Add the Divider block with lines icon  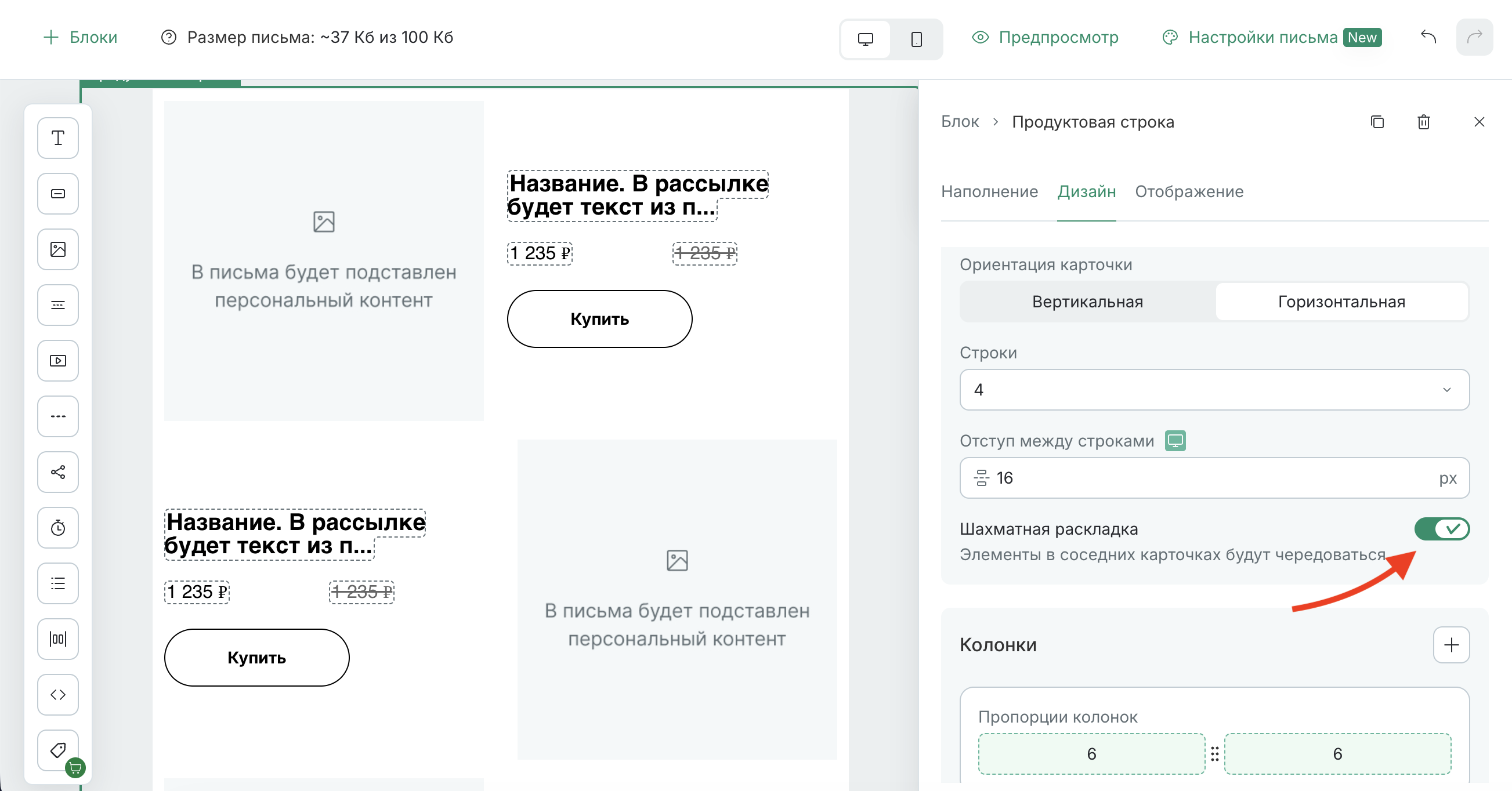(57, 305)
